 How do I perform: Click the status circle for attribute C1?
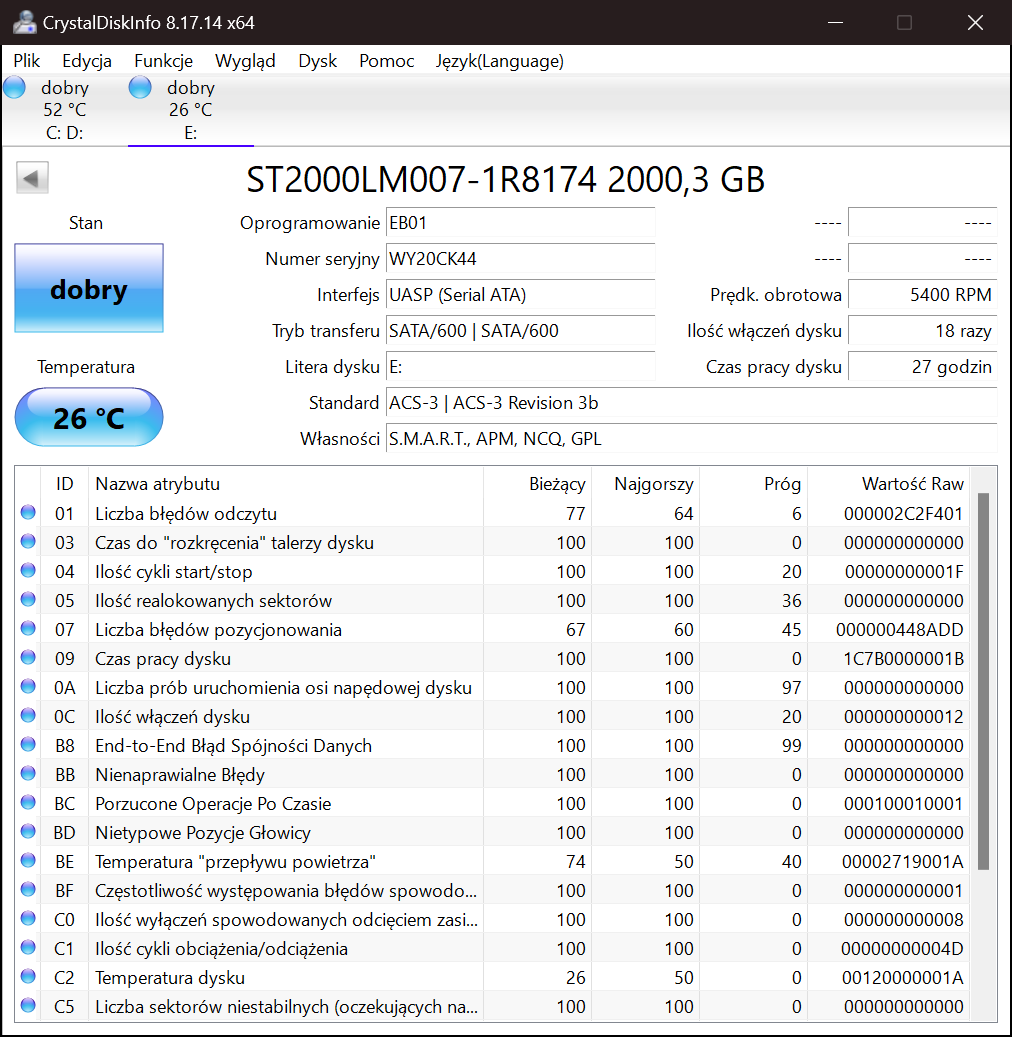28,948
